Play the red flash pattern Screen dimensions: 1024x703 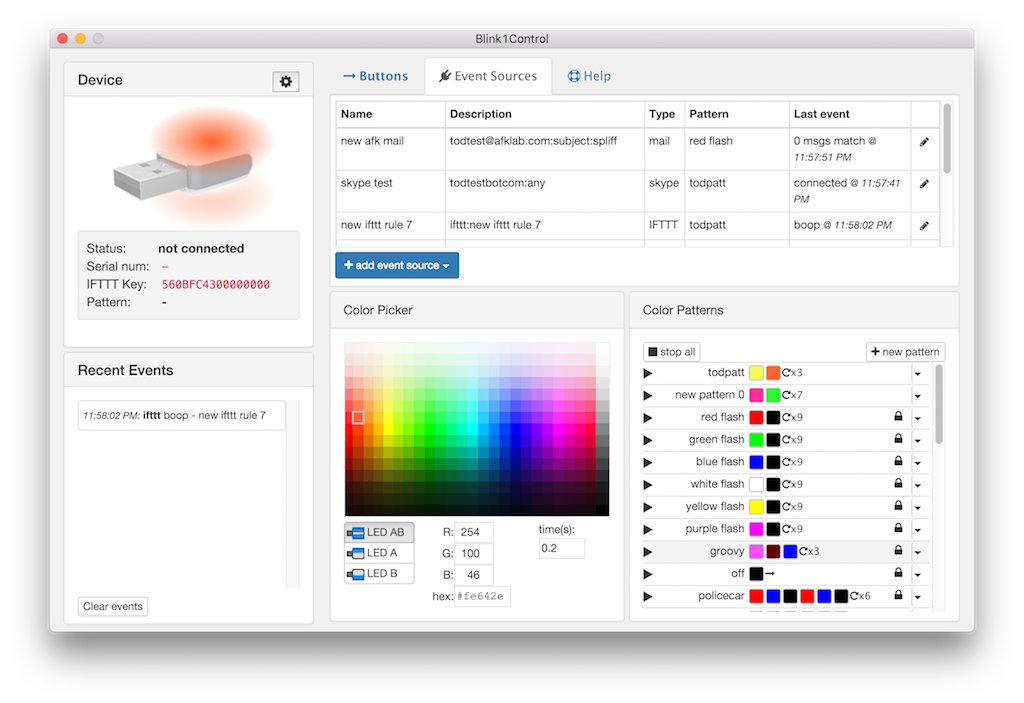[648, 417]
